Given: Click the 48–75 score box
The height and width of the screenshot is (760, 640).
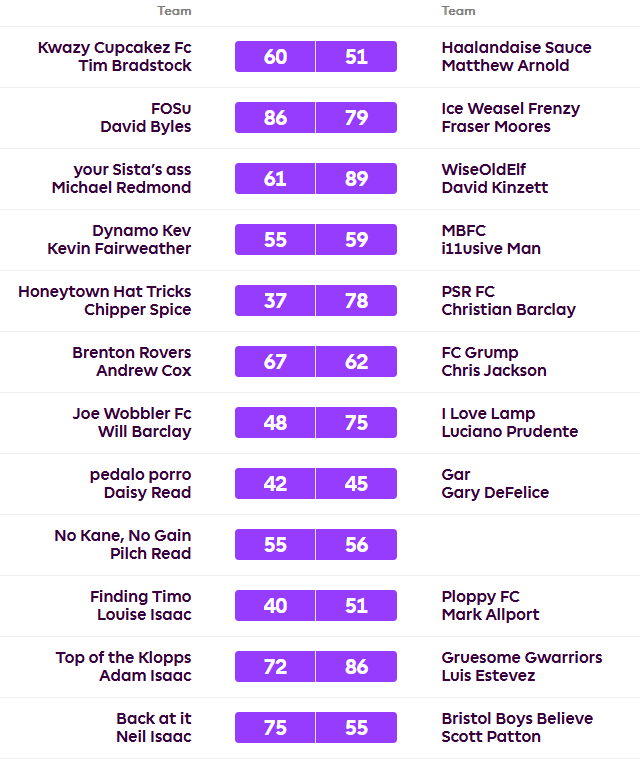Looking at the screenshot, I should 315,423.
